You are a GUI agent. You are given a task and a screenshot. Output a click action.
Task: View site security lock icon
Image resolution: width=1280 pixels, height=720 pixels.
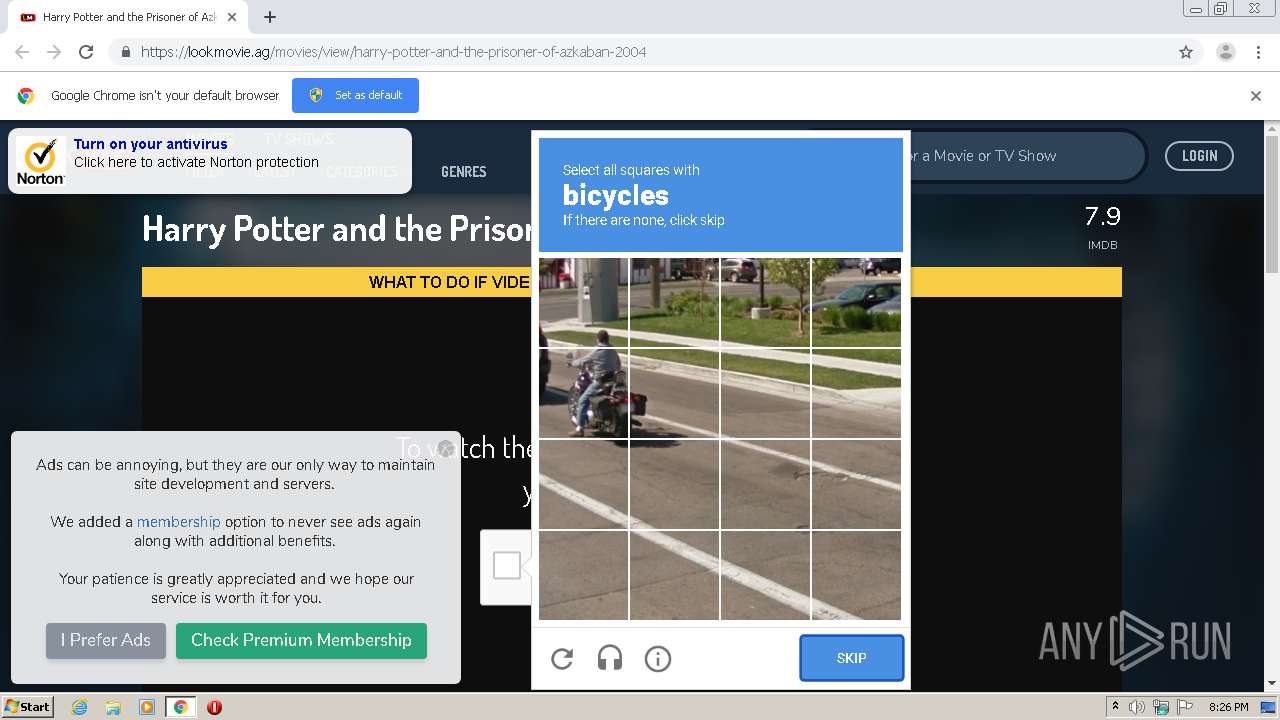(125, 52)
